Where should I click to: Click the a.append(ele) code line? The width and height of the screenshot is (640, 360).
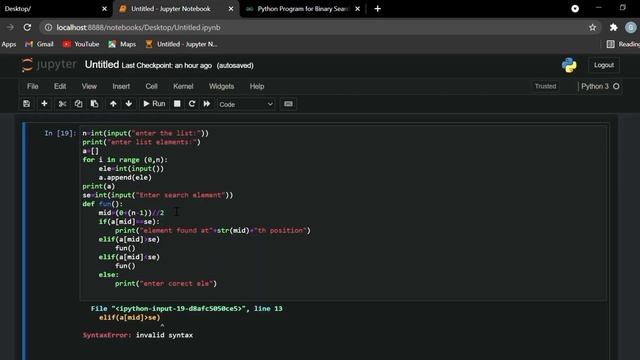click(x=125, y=178)
